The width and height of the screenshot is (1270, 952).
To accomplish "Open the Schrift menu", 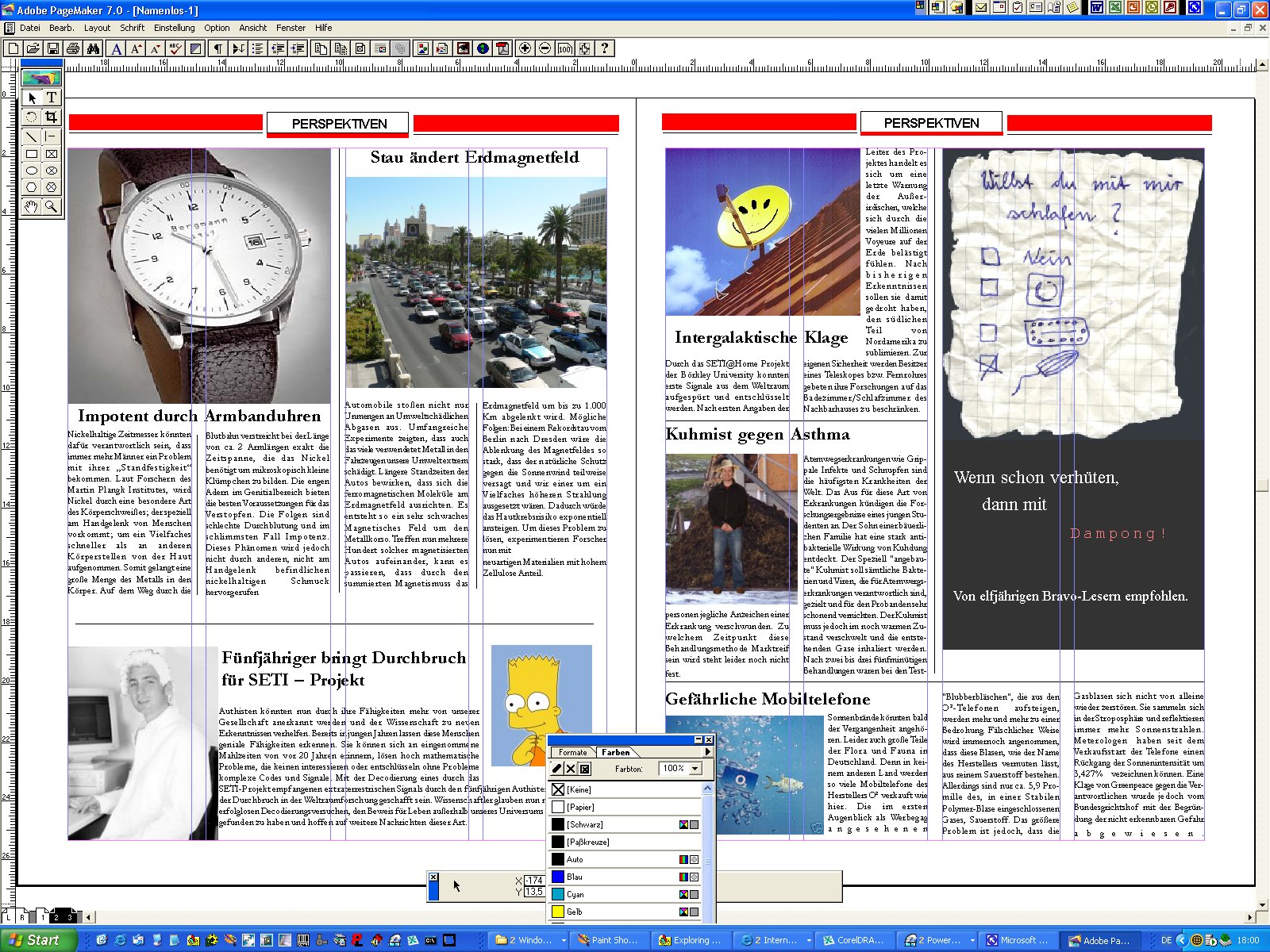I will pos(133,28).
